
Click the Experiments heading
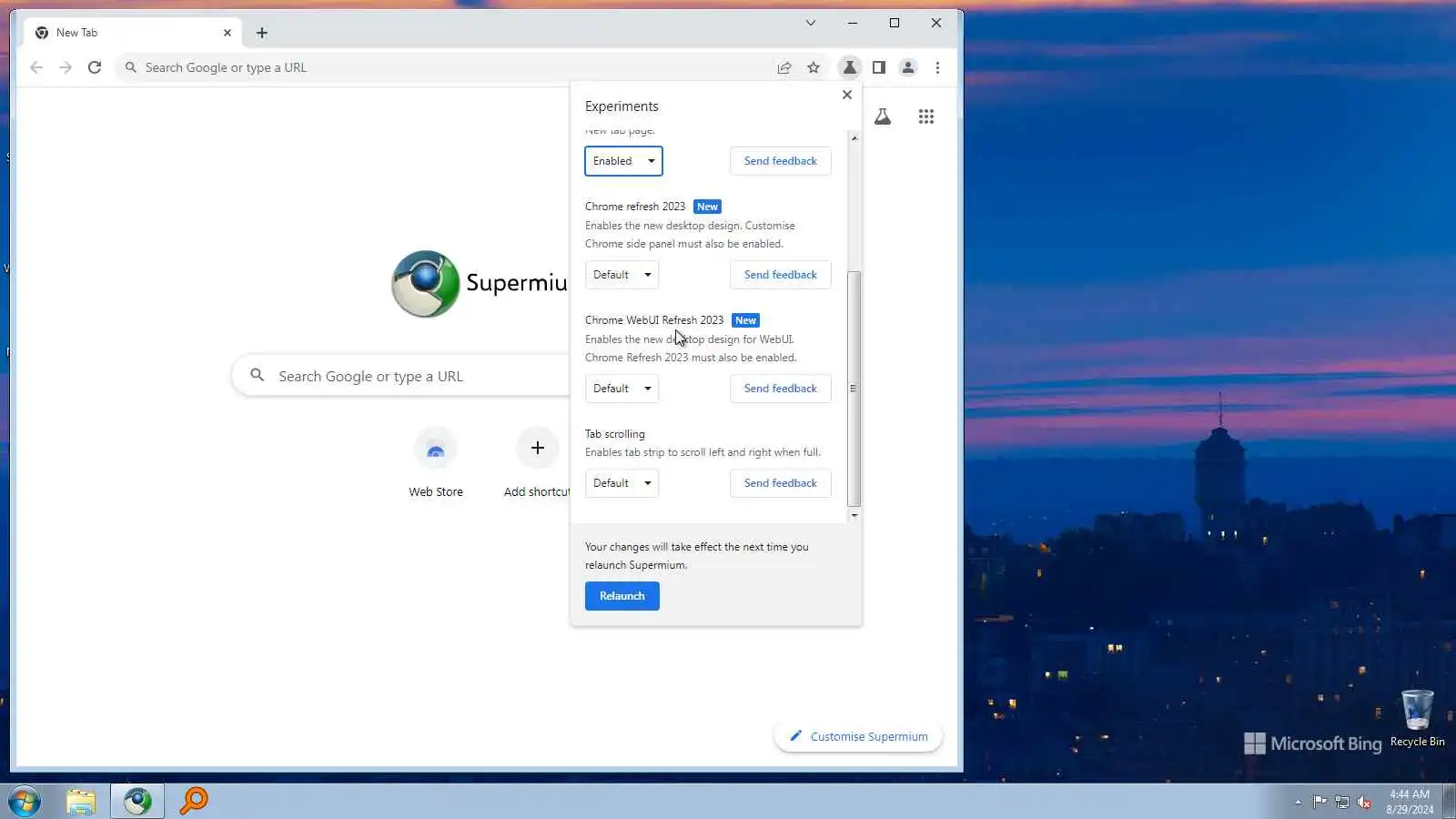coord(622,106)
